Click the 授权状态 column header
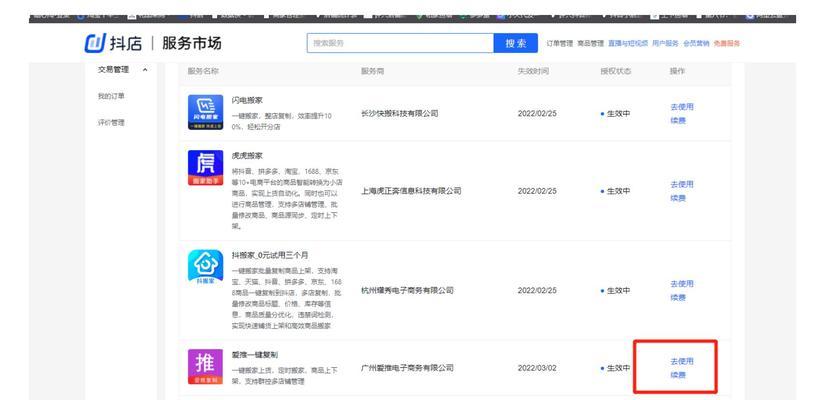 616,71
